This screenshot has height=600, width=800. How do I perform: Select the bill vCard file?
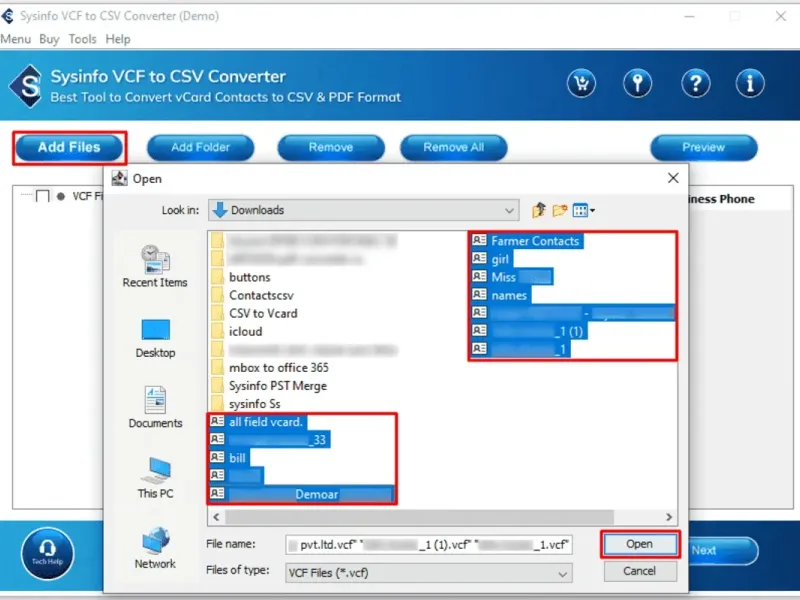(x=229, y=458)
